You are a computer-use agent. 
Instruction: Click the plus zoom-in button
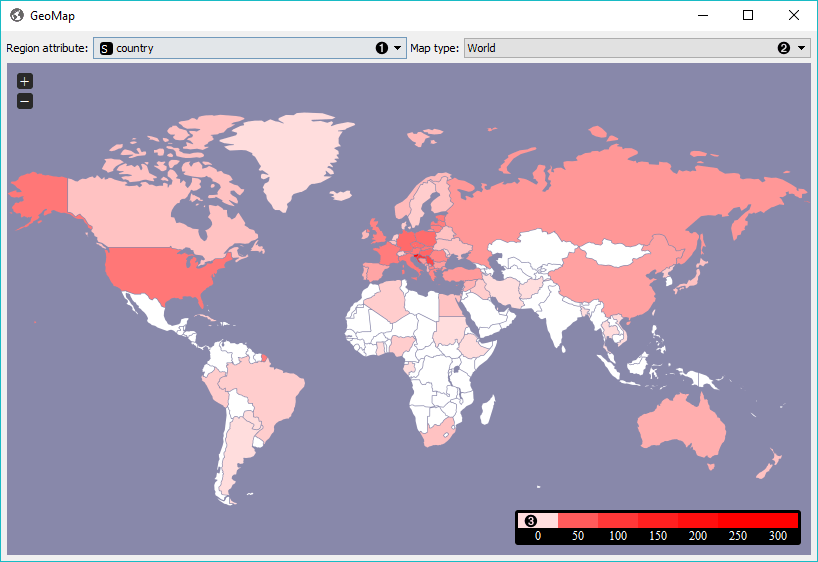pos(25,81)
